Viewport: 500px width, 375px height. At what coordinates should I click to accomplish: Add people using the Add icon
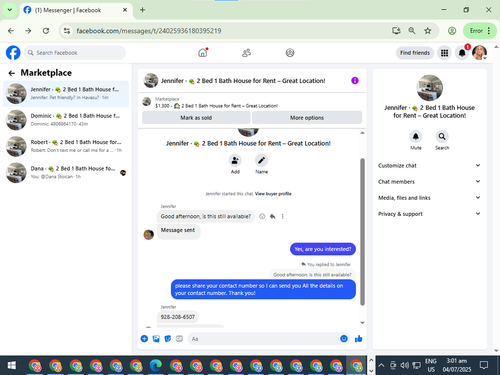pos(235,160)
